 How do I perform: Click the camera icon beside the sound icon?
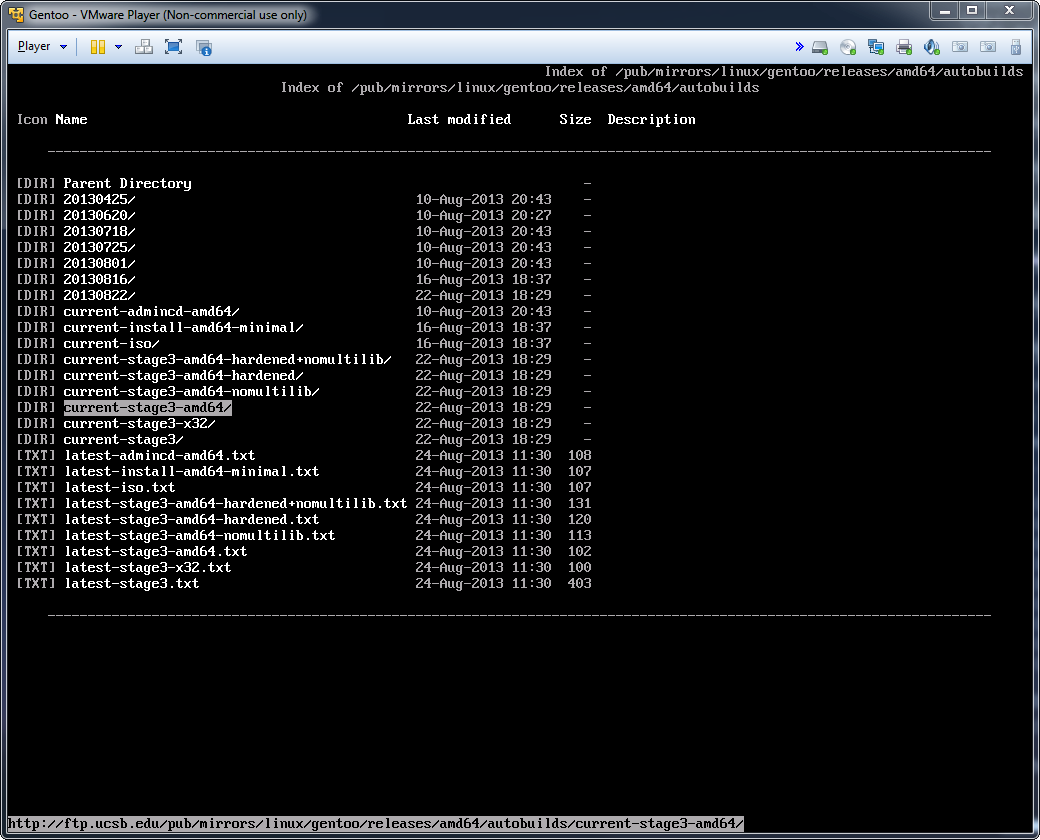coord(960,47)
